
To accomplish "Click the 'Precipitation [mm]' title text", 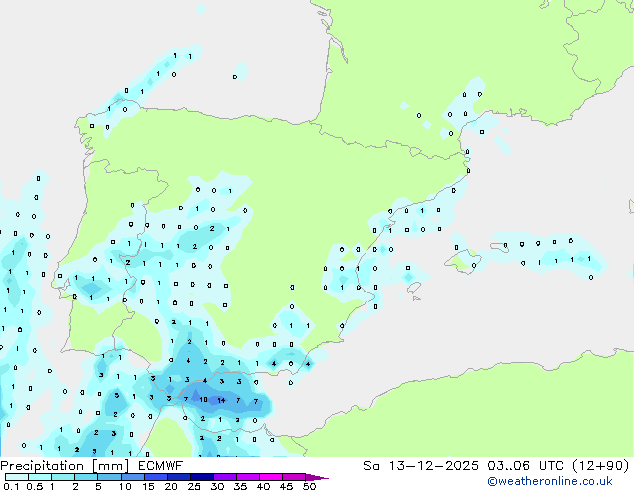I will coord(65,466).
